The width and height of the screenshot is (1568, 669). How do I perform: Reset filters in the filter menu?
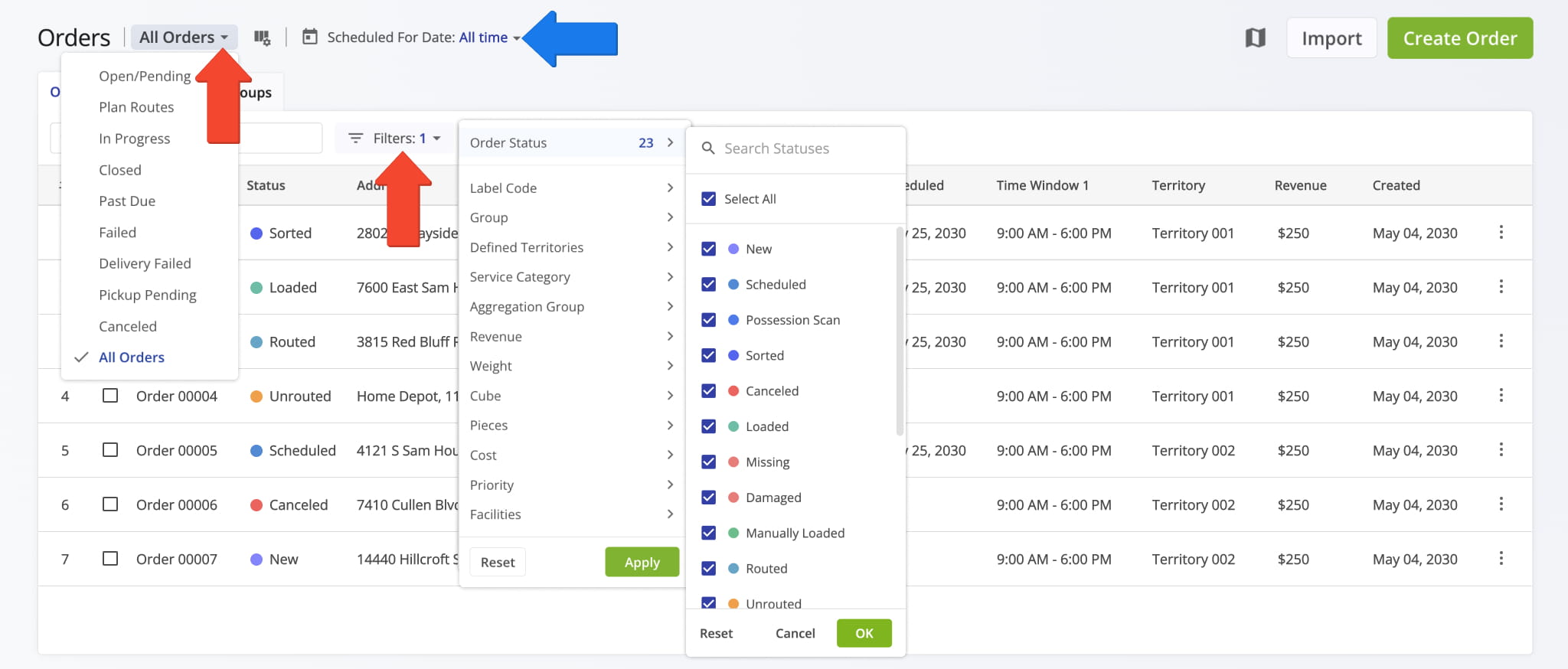[x=498, y=562]
